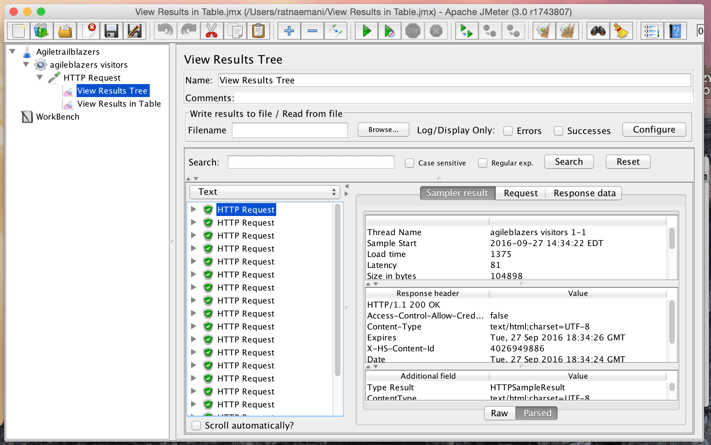Click the Comments field

tap(463, 98)
